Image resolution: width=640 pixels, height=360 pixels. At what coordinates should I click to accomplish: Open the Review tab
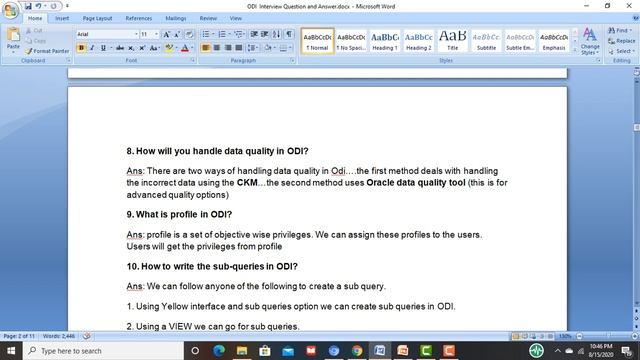tap(208, 18)
